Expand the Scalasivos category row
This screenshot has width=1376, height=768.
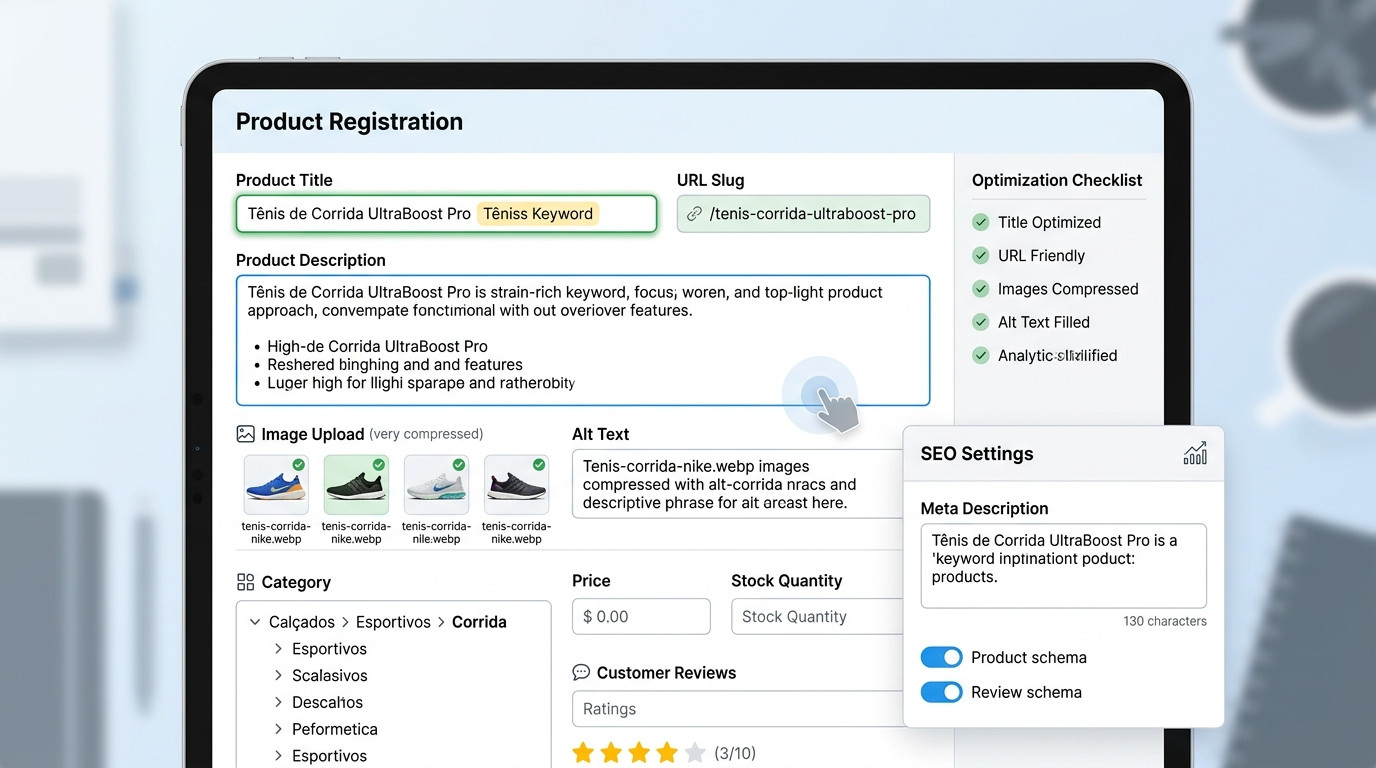(278, 676)
